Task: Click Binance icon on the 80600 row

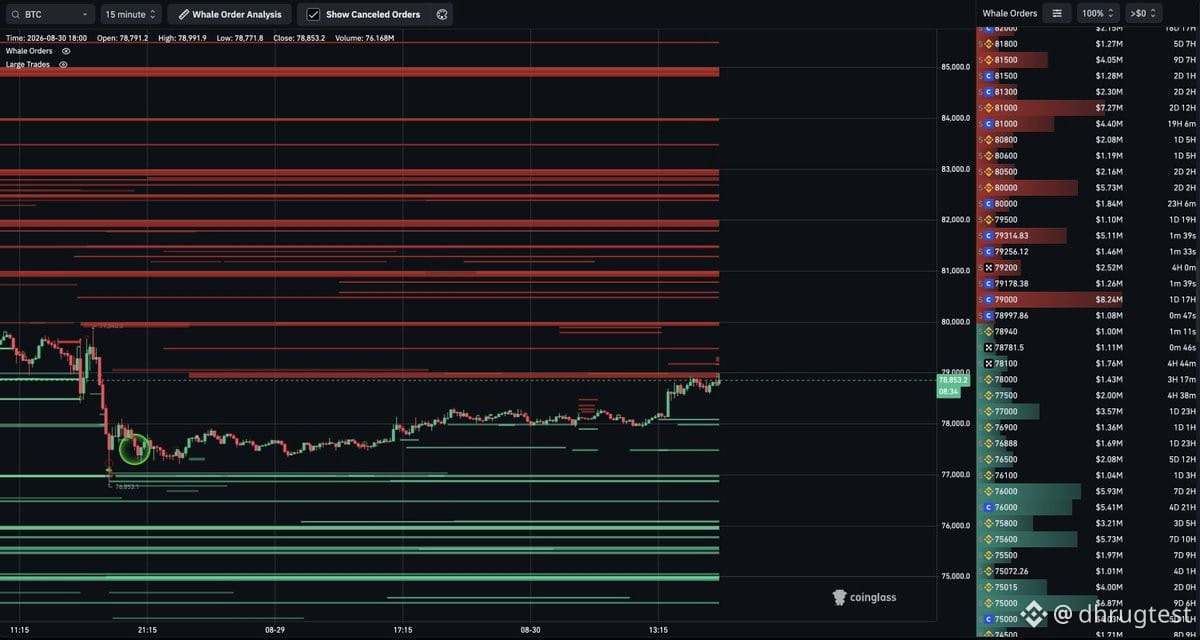Action: coord(987,156)
